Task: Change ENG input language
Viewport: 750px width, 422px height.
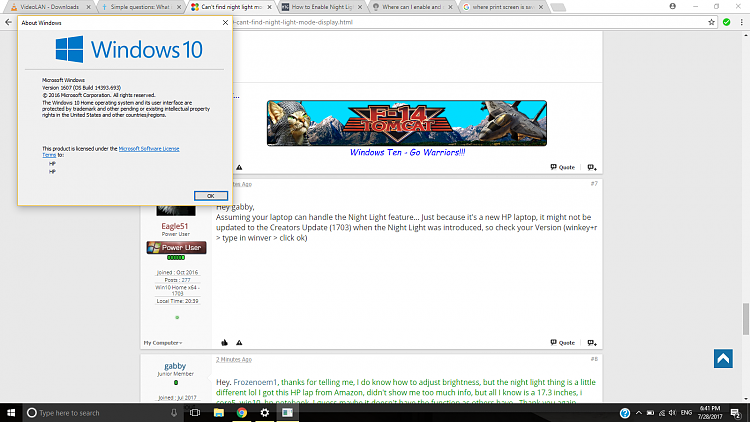Action: (686, 413)
